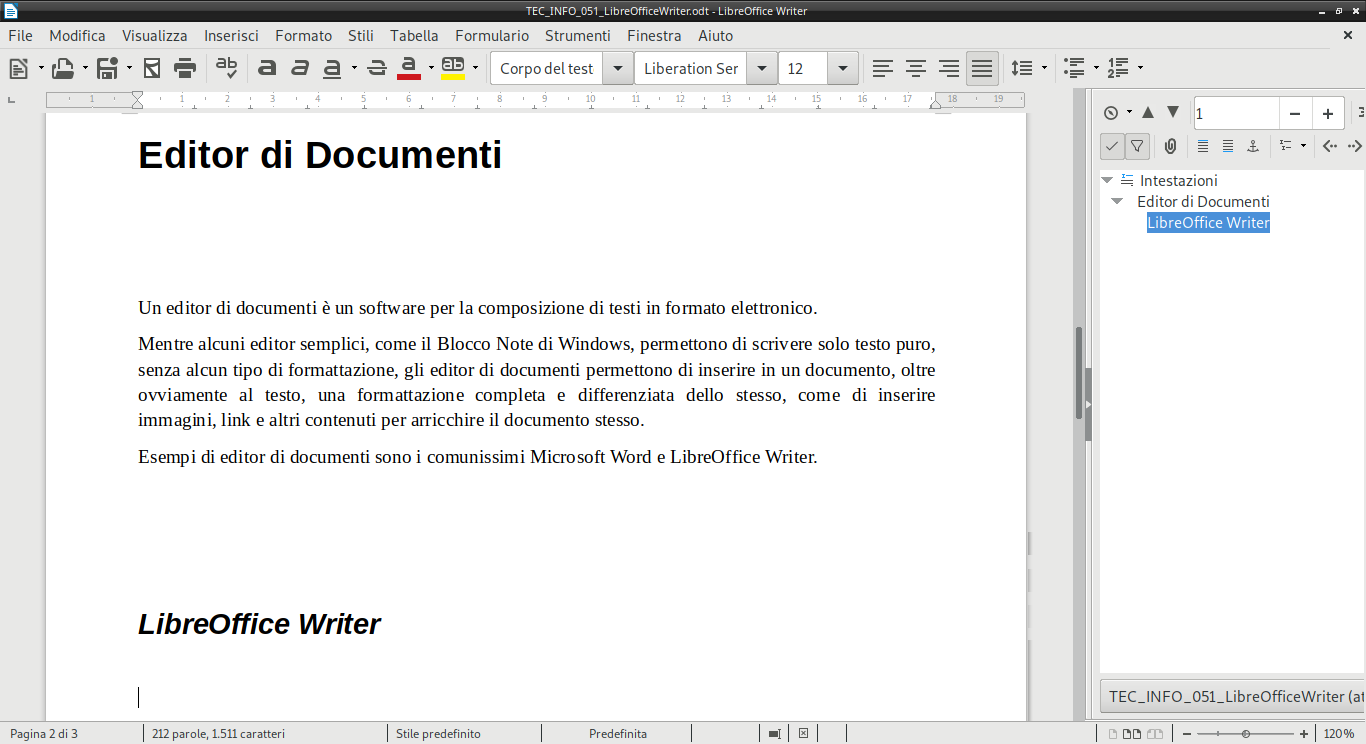Toggle center text alignment
Screen dimensions: 1366x744
[915, 68]
